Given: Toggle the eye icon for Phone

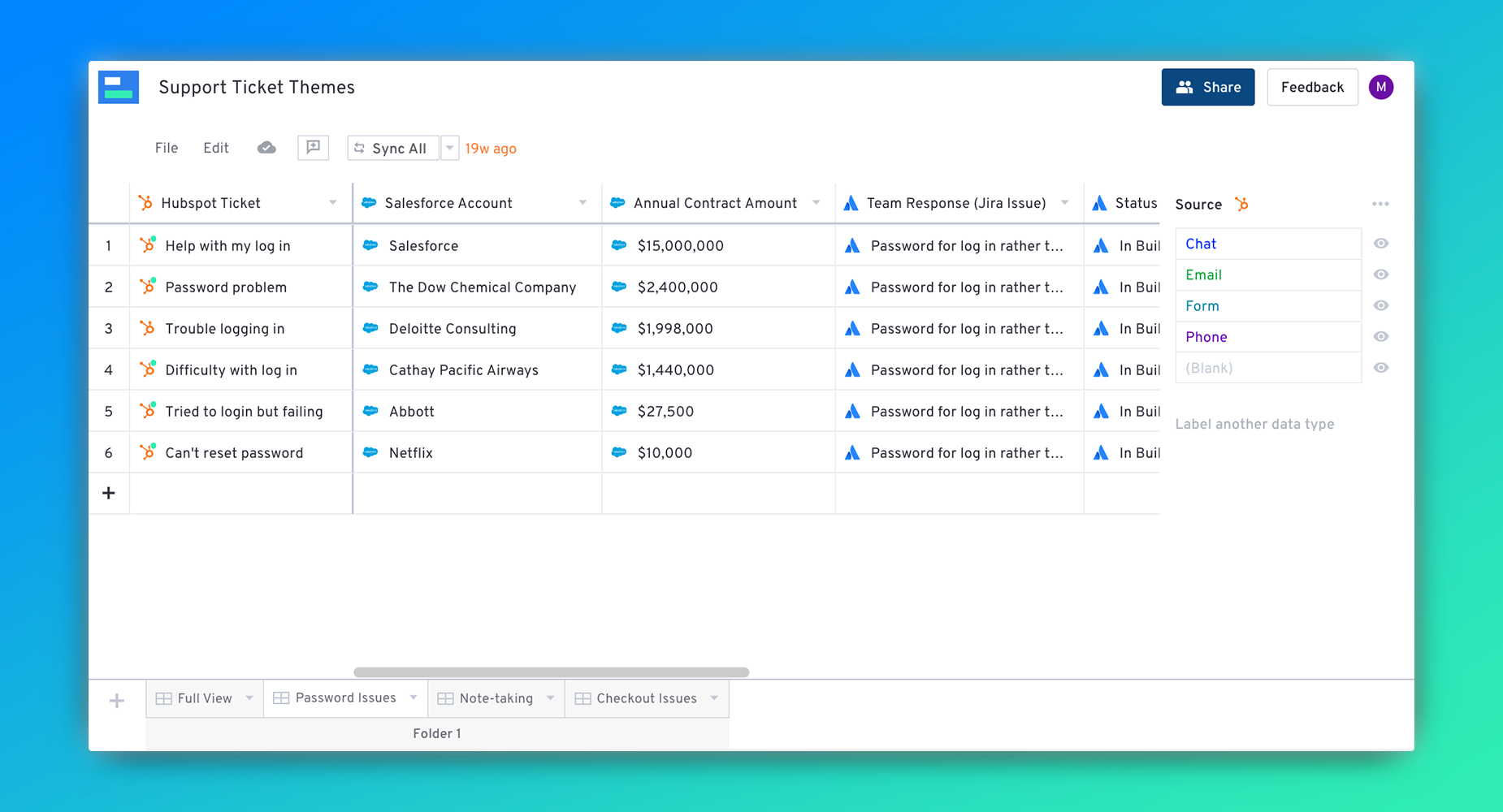Looking at the screenshot, I should [x=1380, y=337].
